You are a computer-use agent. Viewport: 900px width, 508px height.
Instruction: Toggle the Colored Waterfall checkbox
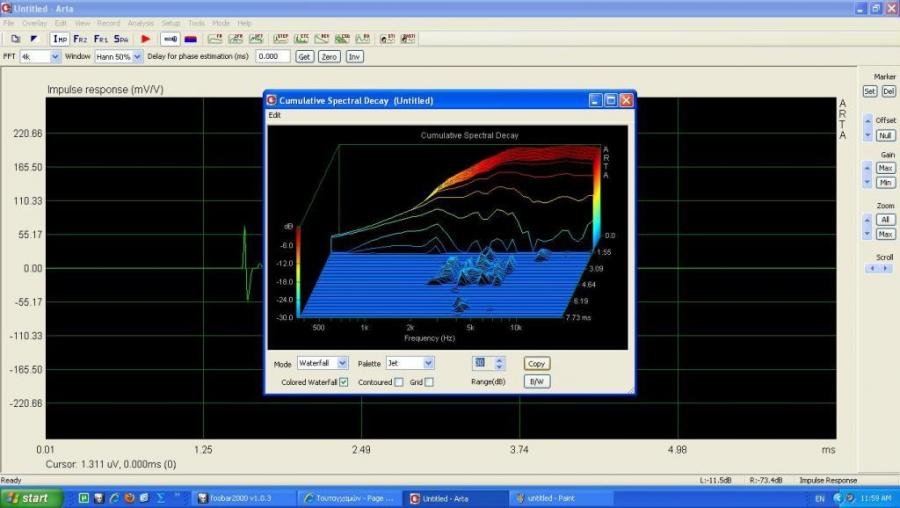point(343,382)
